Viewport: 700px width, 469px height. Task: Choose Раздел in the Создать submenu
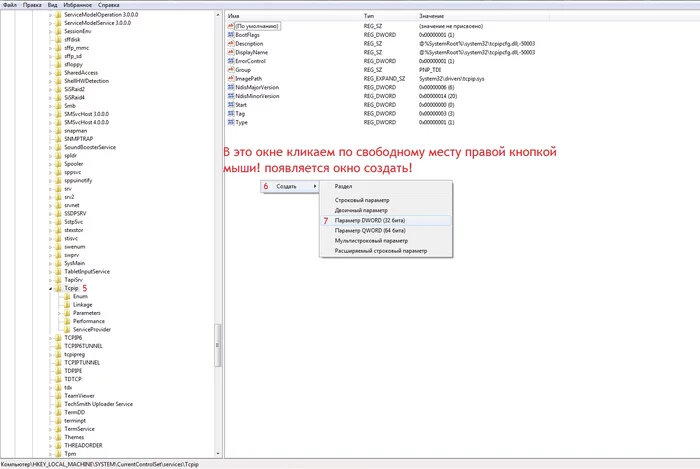click(x=386, y=187)
